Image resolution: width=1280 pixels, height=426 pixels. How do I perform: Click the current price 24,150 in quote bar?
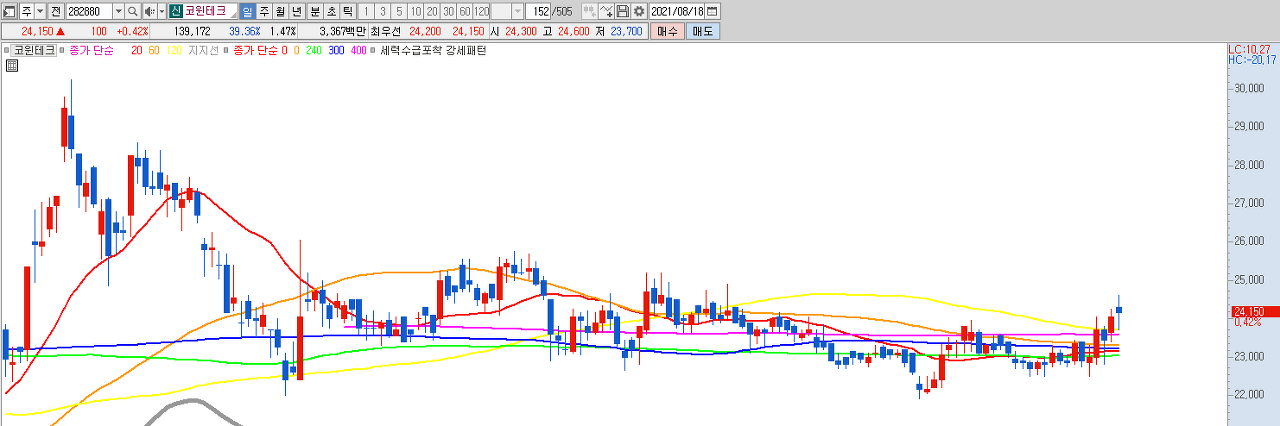pyautogui.click(x=38, y=31)
